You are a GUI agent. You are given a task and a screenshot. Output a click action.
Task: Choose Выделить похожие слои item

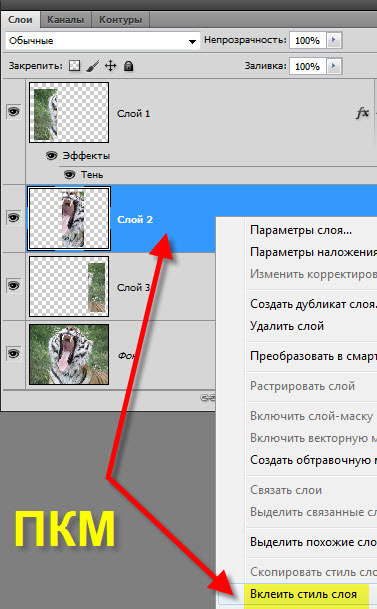pos(313,542)
